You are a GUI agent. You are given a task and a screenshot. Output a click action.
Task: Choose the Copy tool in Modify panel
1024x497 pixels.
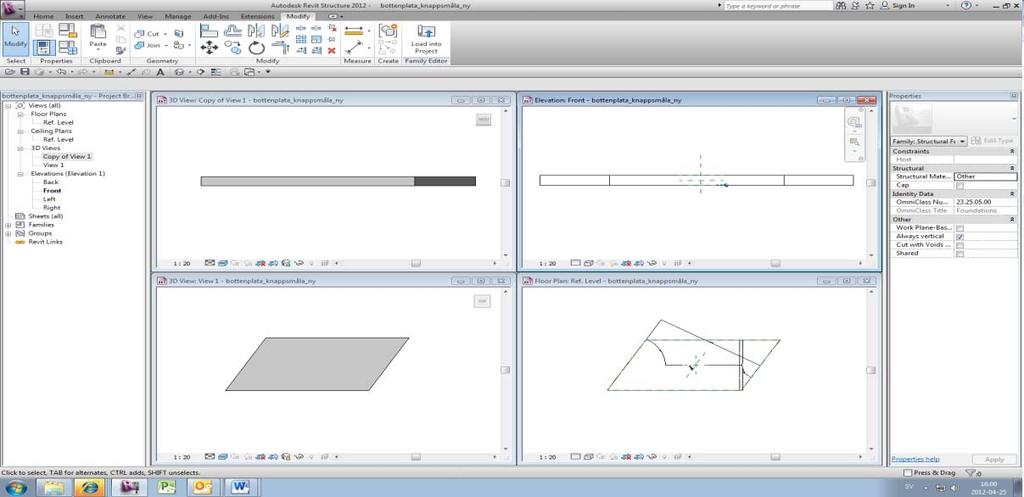coord(232,47)
